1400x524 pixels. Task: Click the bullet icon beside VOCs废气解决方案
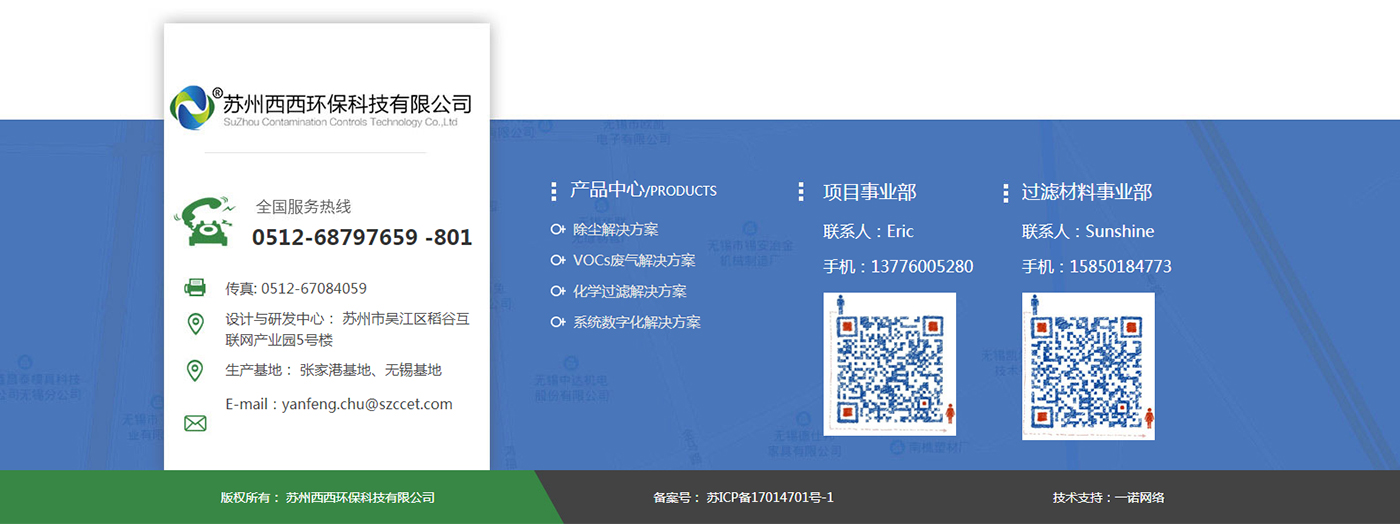pos(558,260)
